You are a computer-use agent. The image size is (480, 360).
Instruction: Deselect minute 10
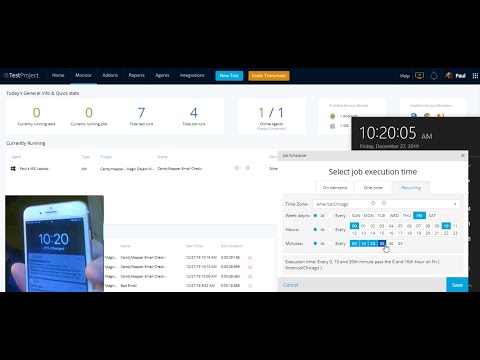click(x=364, y=243)
